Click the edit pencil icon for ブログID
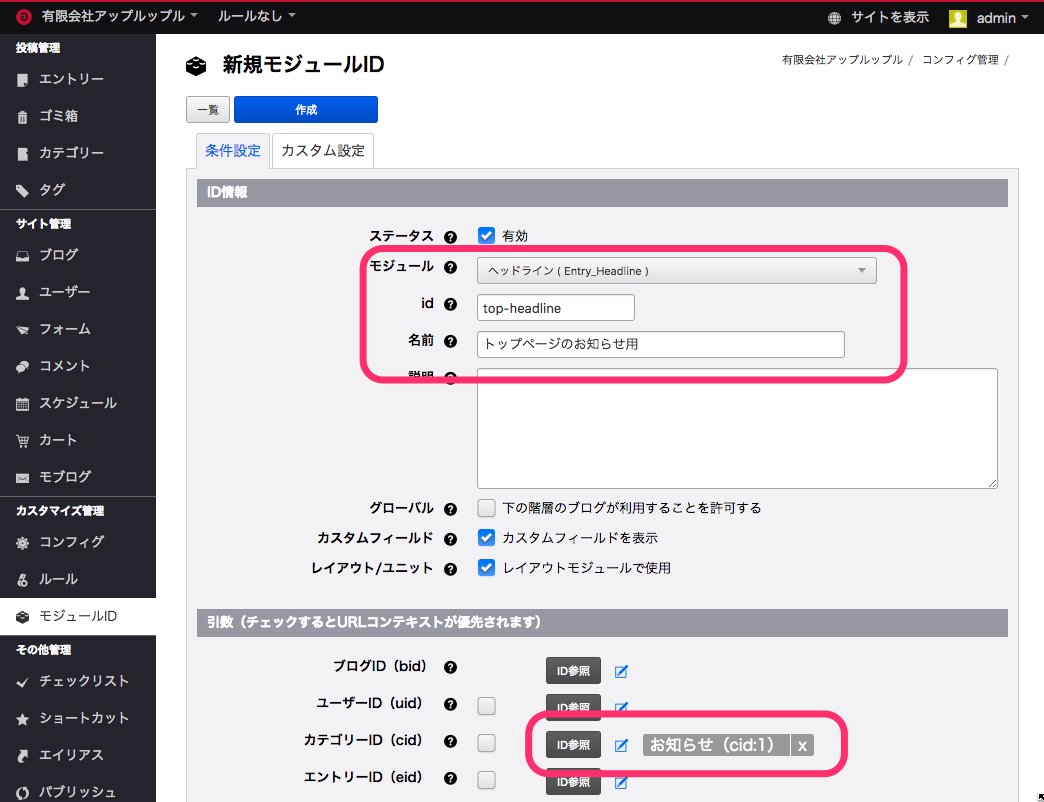The width and height of the screenshot is (1044, 802). pyautogui.click(x=621, y=671)
